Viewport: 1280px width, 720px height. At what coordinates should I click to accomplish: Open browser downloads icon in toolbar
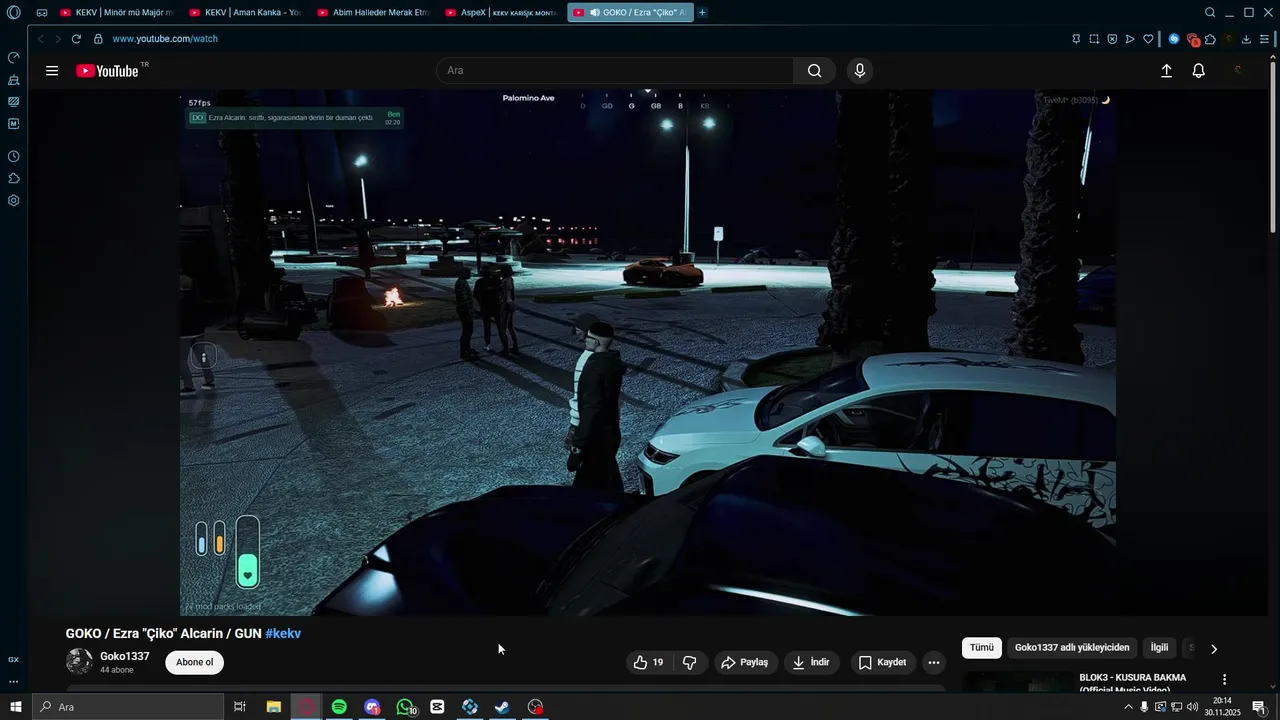click(1246, 39)
